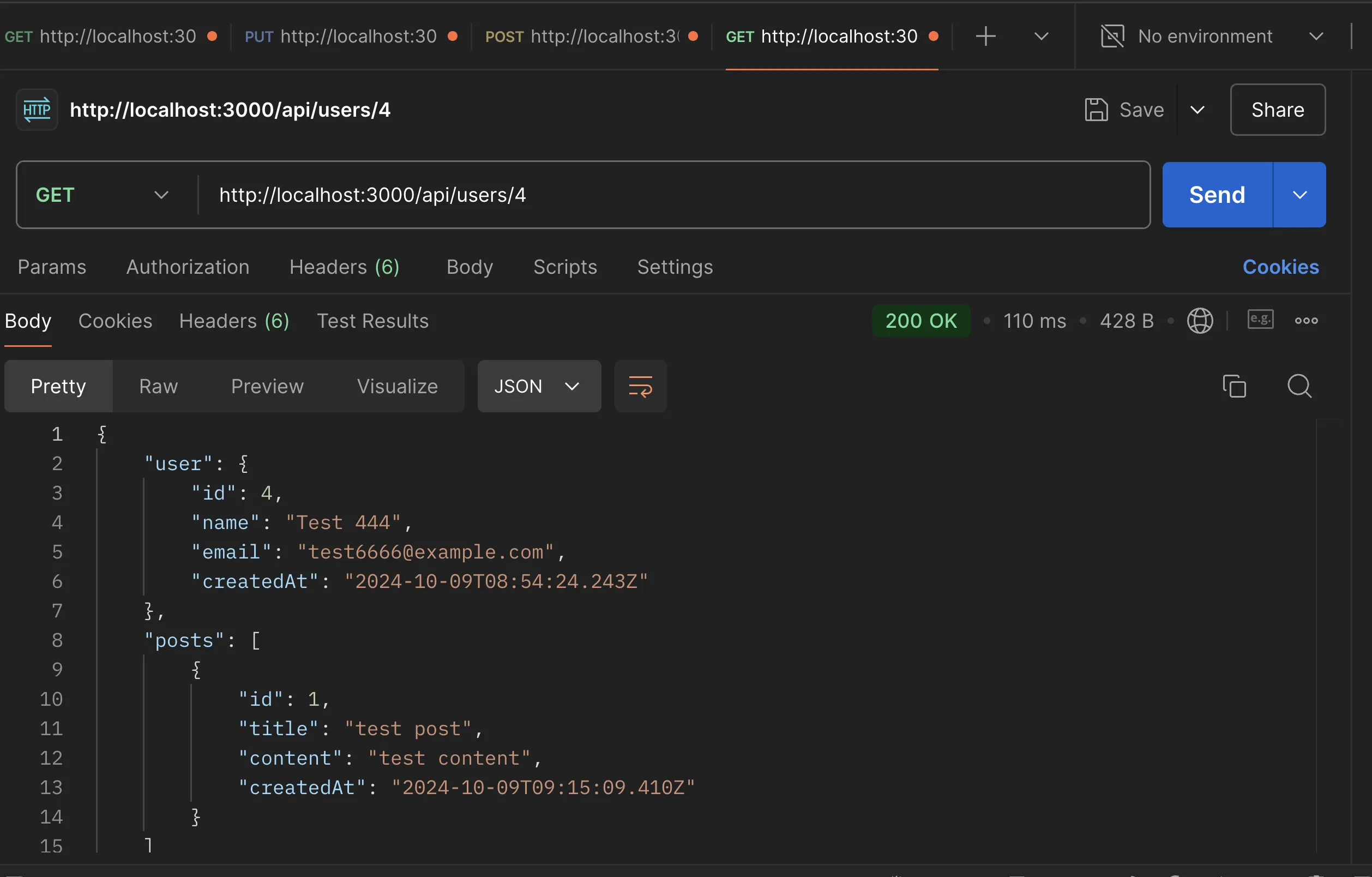Click the title value "test post"
The image size is (1372, 877).
click(408, 728)
